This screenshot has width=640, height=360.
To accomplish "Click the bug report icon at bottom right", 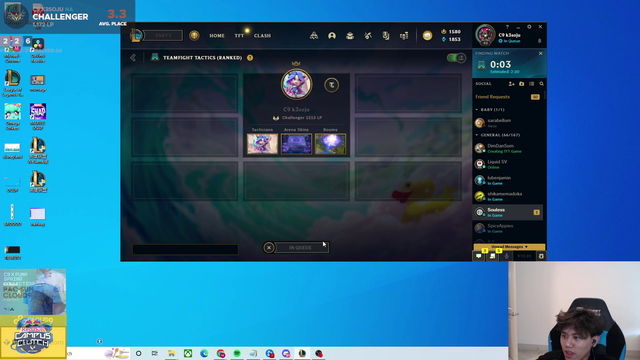I will [x=541, y=256].
